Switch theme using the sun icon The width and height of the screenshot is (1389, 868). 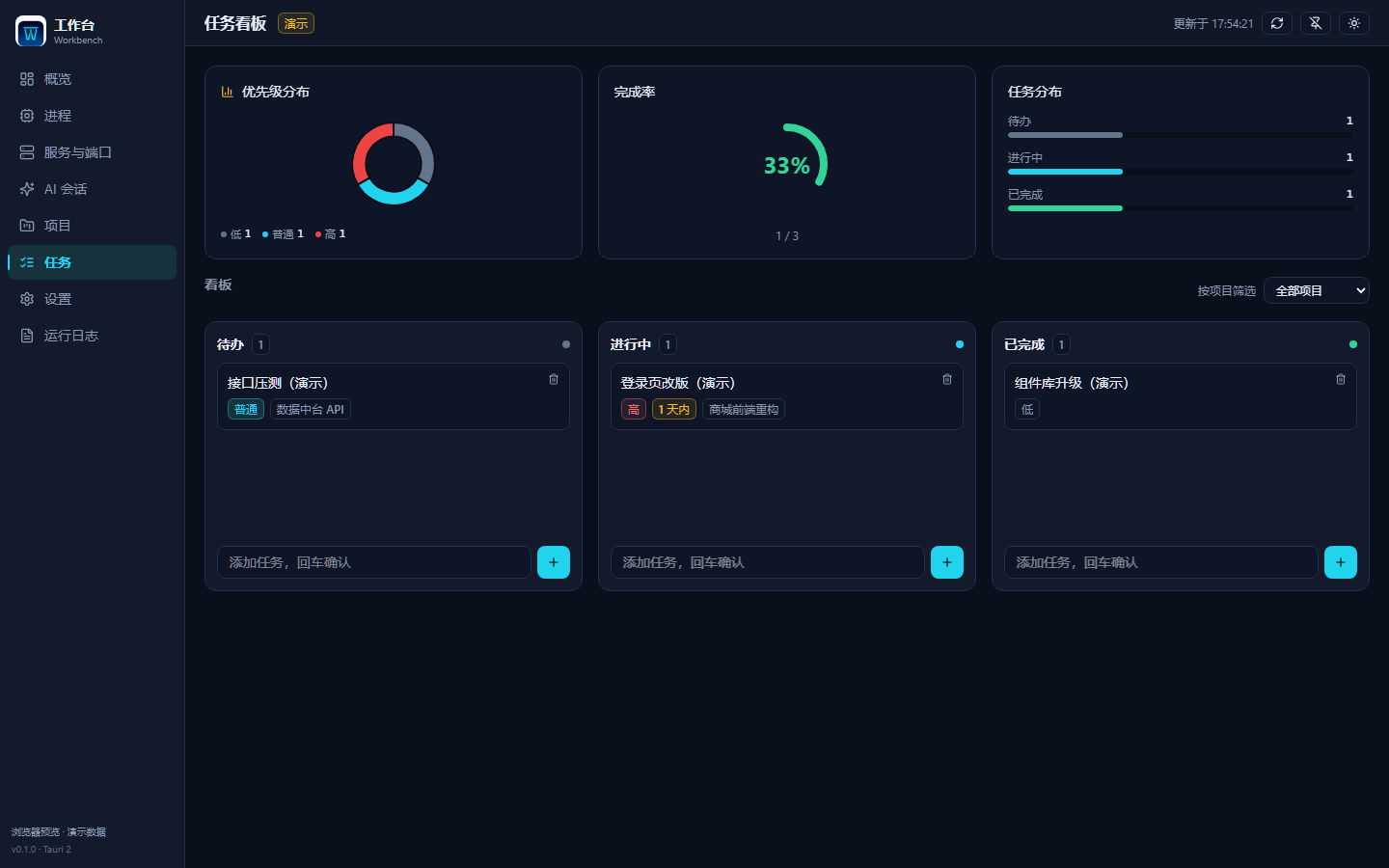click(1354, 23)
